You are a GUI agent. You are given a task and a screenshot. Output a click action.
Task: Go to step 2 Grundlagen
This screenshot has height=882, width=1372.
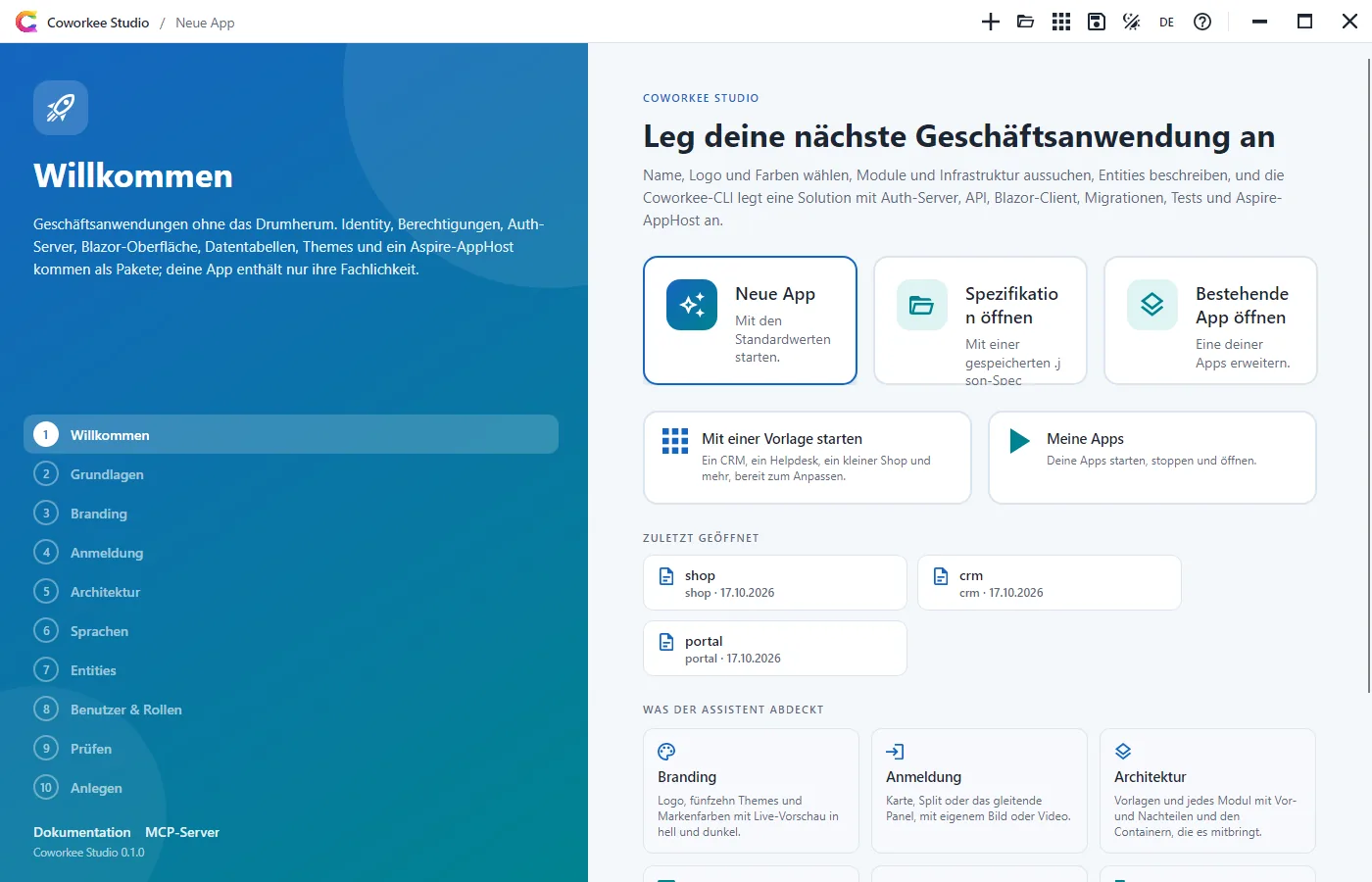click(291, 473)
